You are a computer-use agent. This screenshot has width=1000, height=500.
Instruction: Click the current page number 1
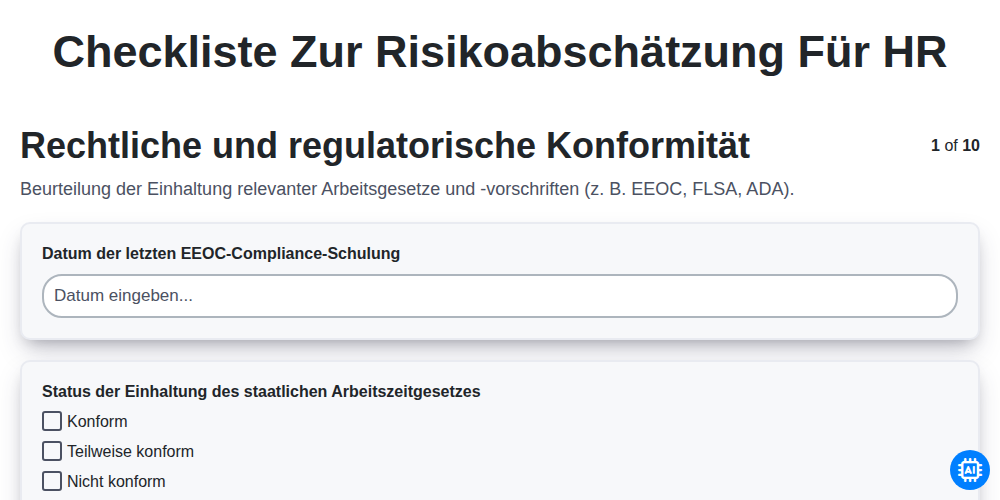[935, 145]
